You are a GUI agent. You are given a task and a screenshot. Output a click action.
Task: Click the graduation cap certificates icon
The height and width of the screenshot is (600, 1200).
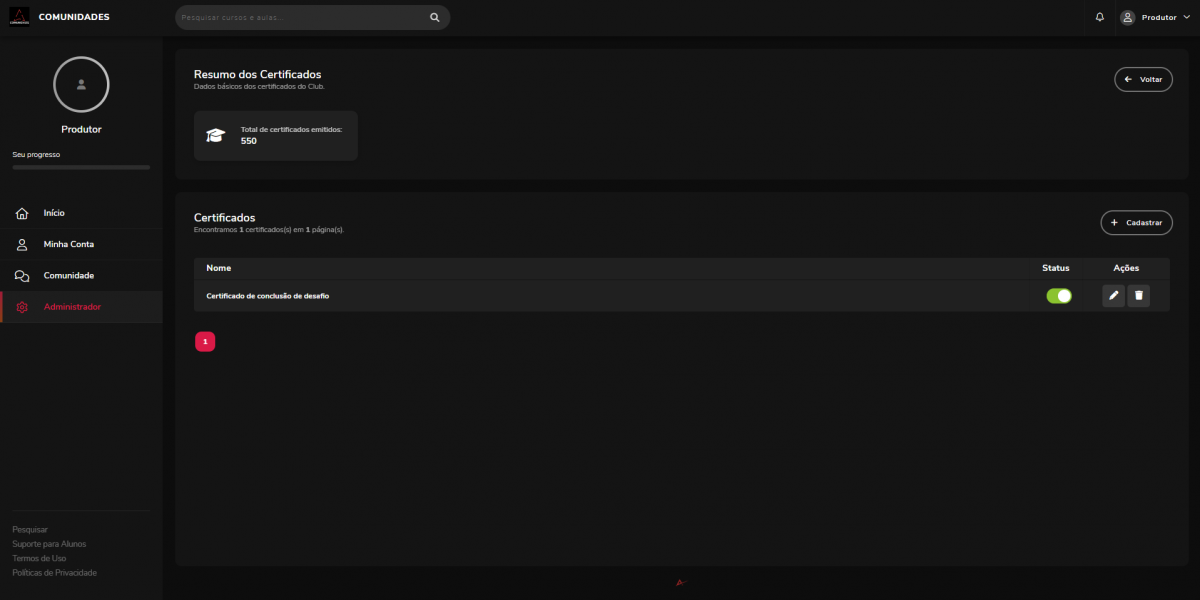pos(215,136)
